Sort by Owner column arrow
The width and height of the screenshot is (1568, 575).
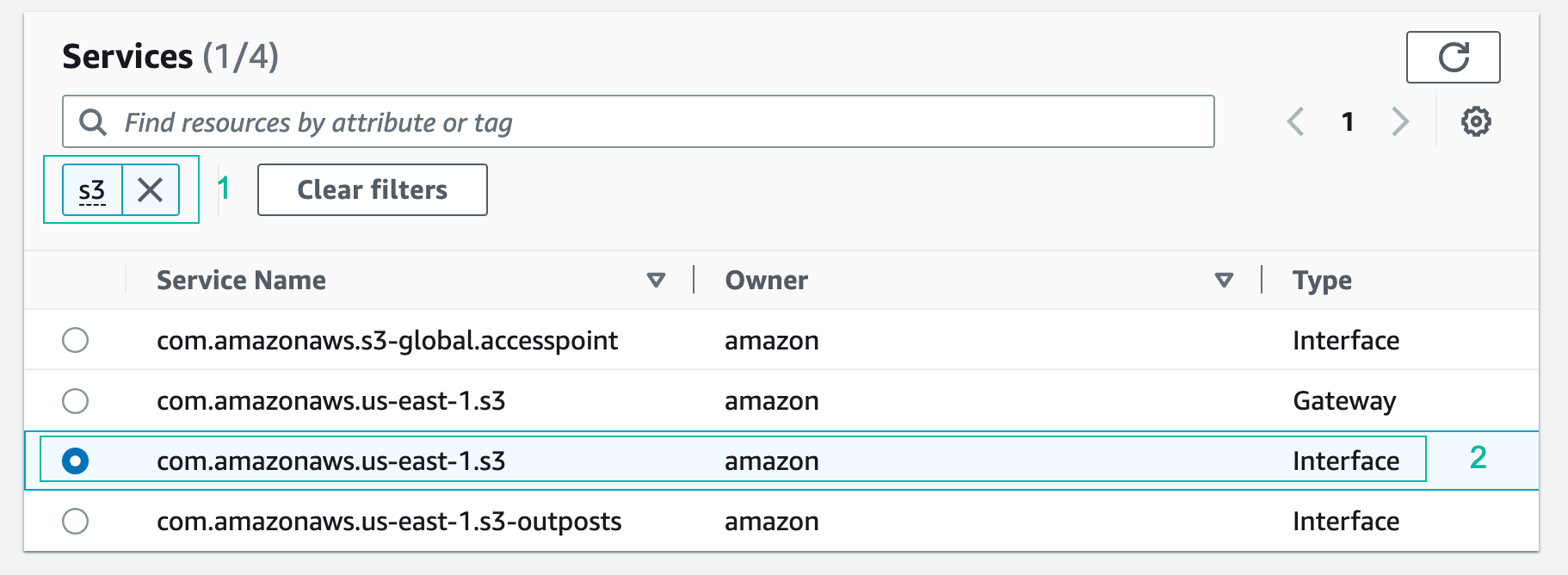1224,281
